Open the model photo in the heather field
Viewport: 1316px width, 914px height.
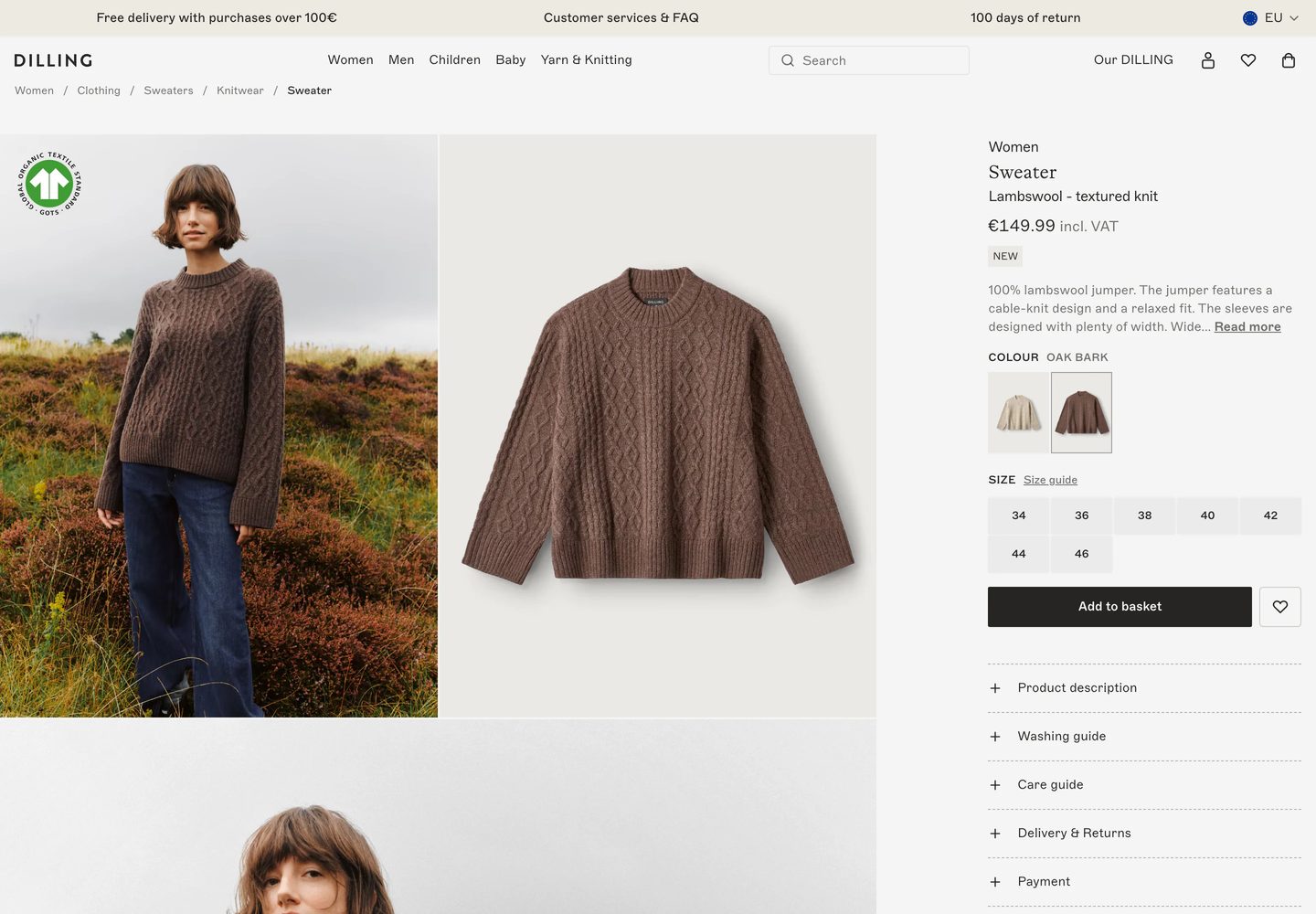pyautogui.click(x=218, y=426)
